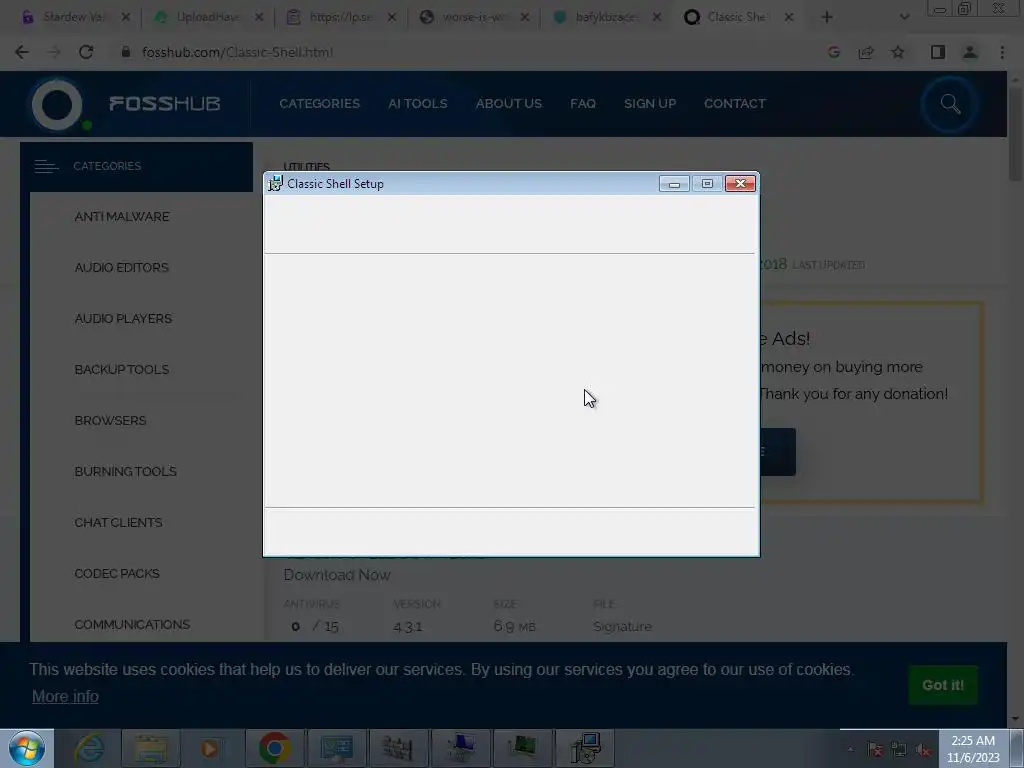Select ANTI MALWARE category
The width and height of the screenshot is (1024, 768).
click(122, 217)
